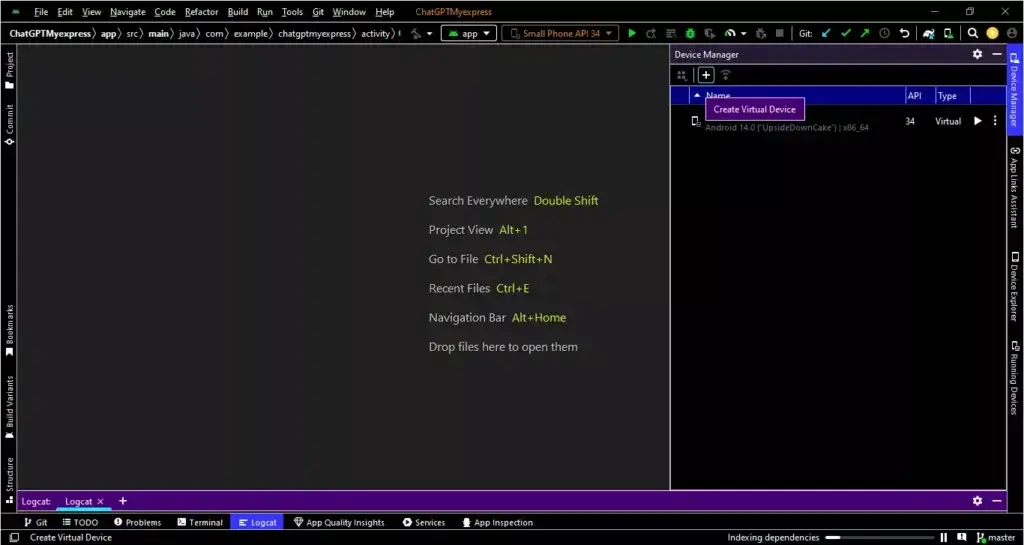Click Git Update Project blue arrow

click(826, 33)
